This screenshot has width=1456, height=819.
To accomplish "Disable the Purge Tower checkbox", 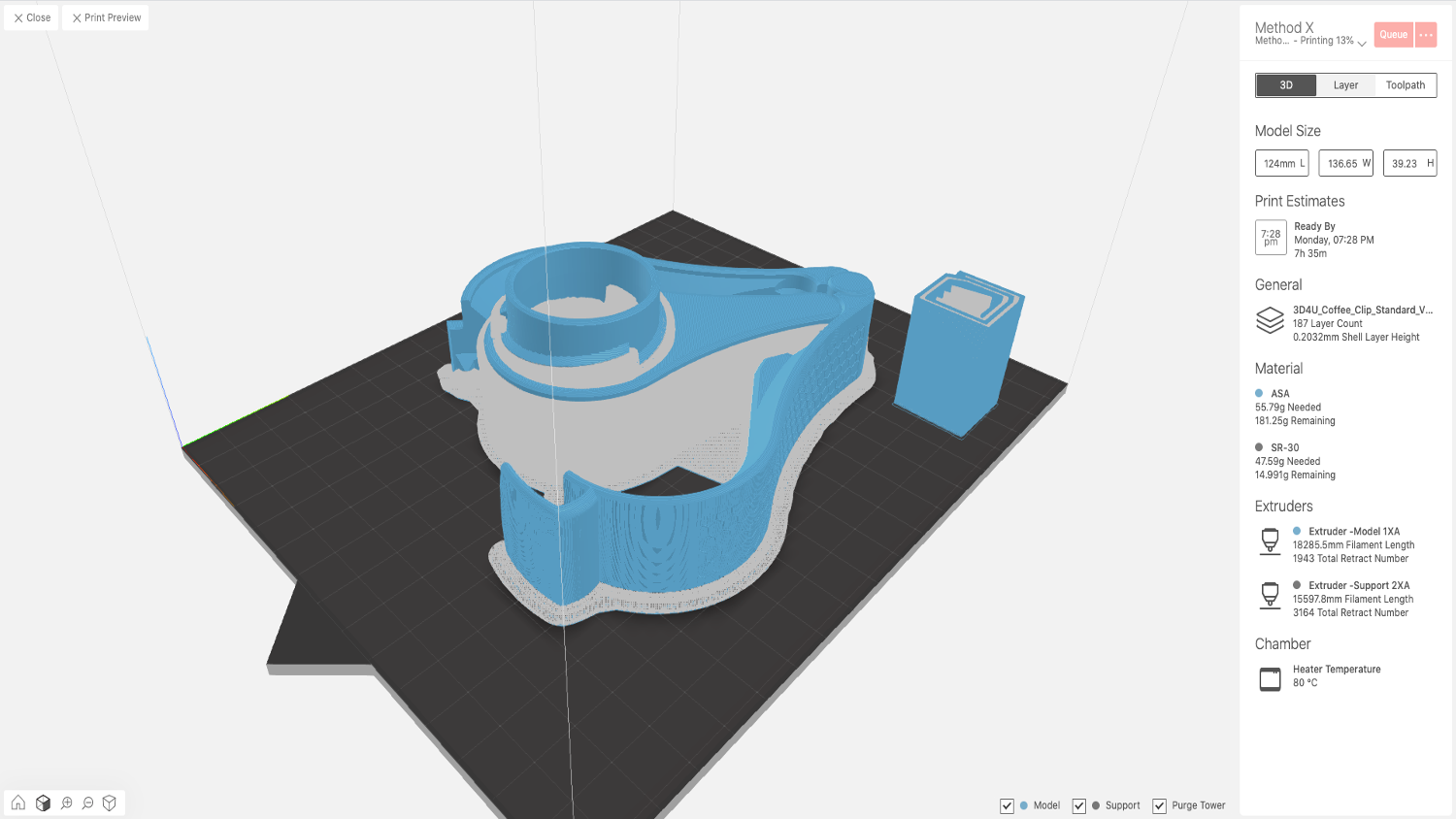I will (x=1159, y=806).
